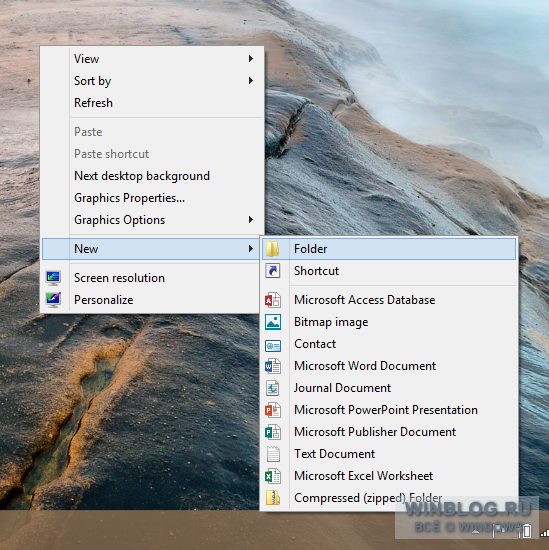549x550 pixels.
Task: Open Graphics Properties... entry
Action: (153, 198)
